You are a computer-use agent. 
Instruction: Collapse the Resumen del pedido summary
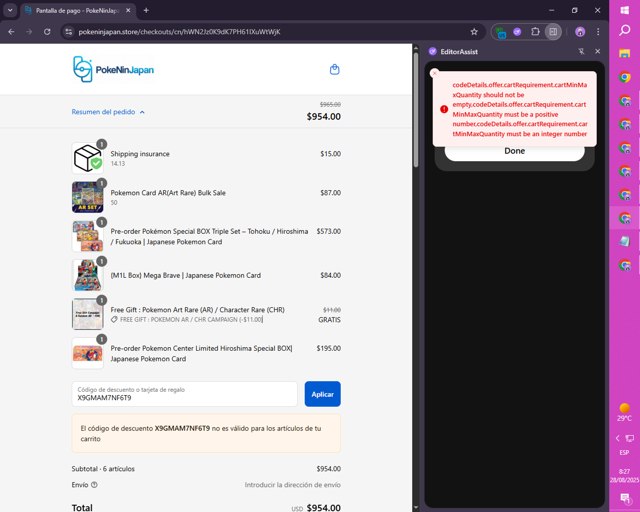[108, 112]
